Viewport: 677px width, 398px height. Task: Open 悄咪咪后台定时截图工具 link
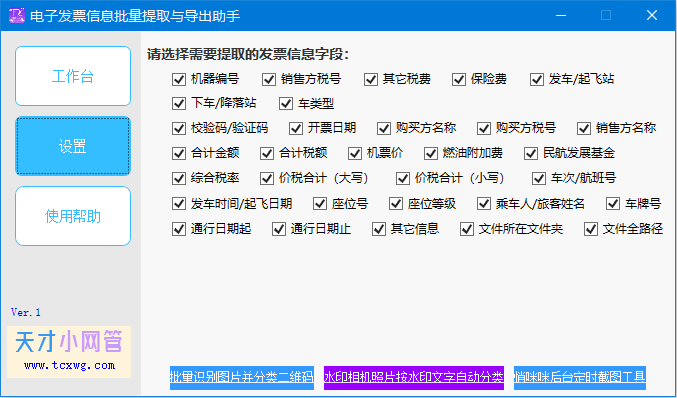(x=580, y=377)
